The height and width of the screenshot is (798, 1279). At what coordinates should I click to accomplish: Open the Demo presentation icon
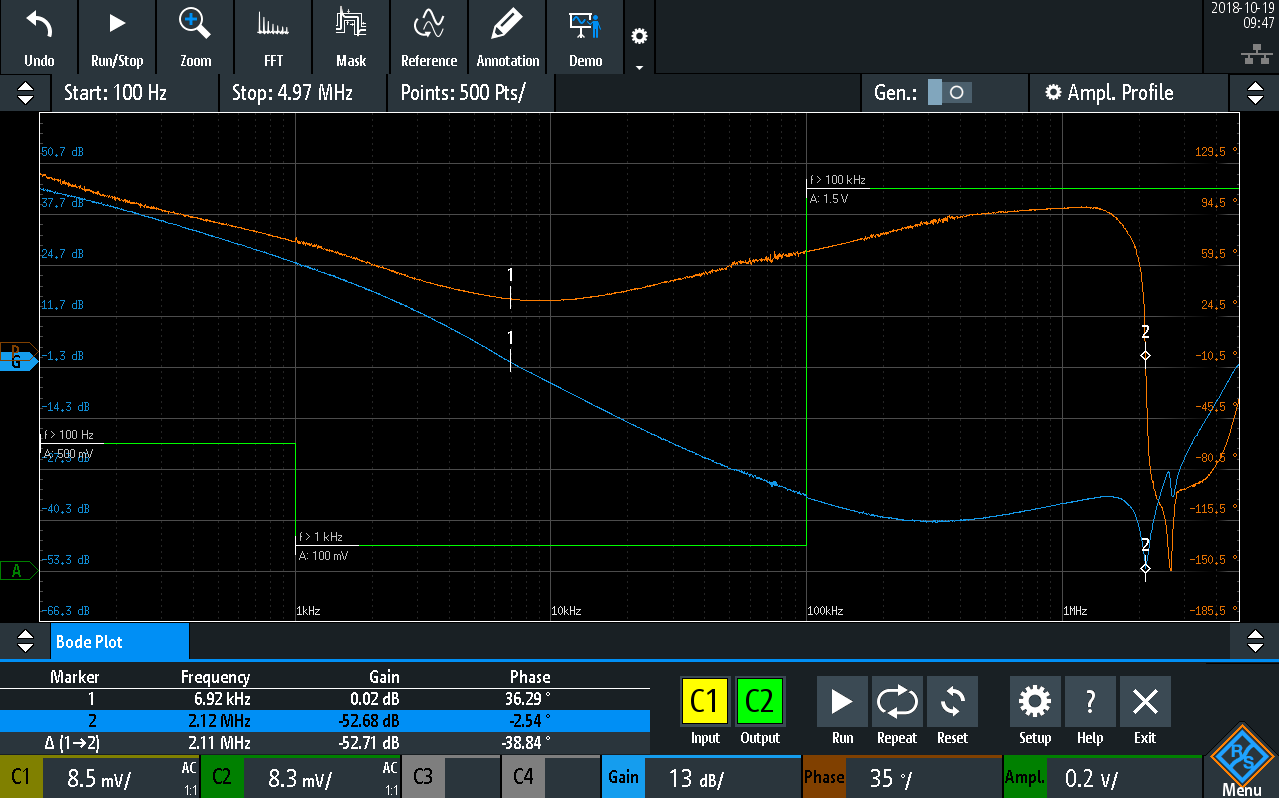point(585,24)
